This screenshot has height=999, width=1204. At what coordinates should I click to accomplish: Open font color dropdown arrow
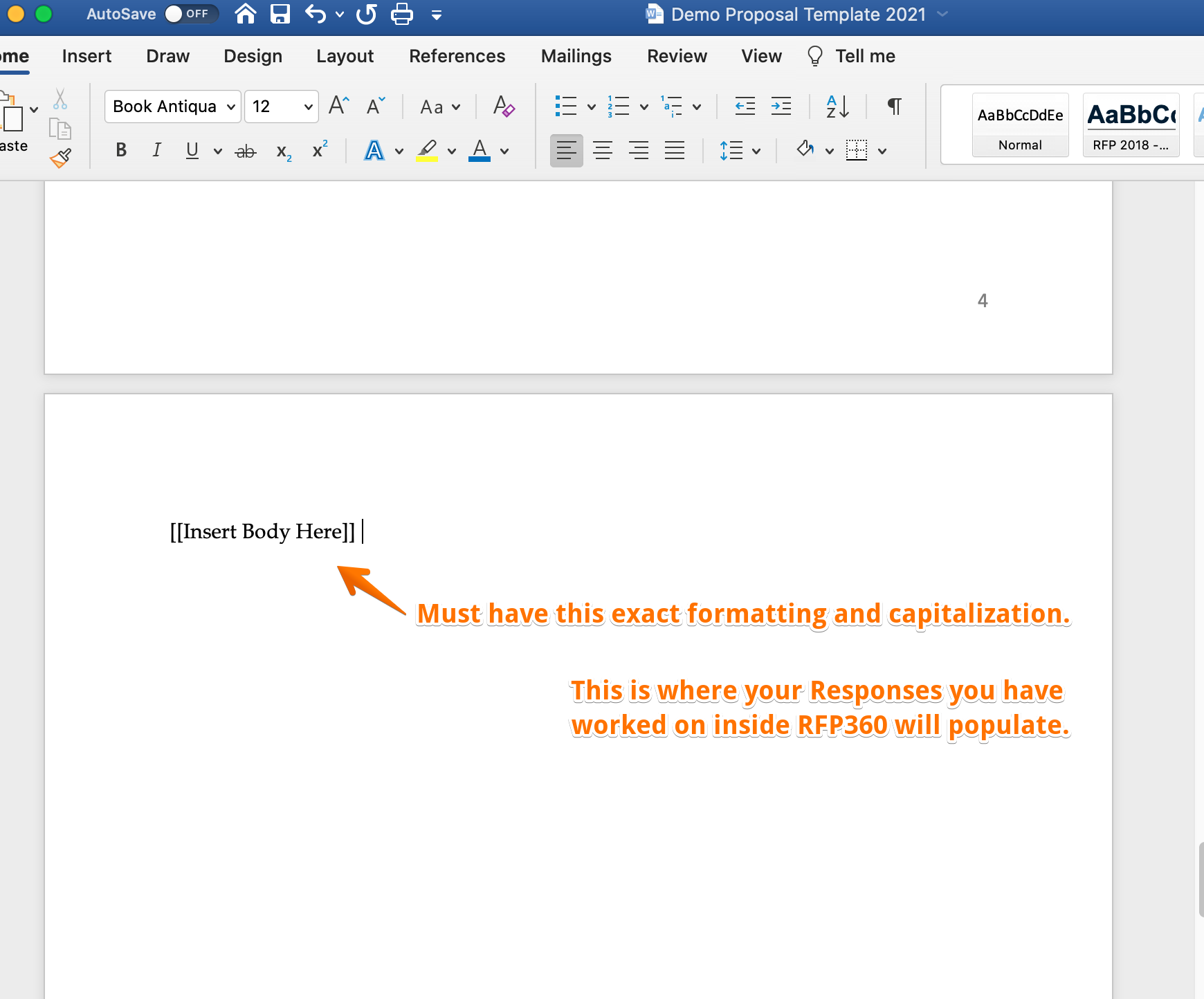pos(504,151)
